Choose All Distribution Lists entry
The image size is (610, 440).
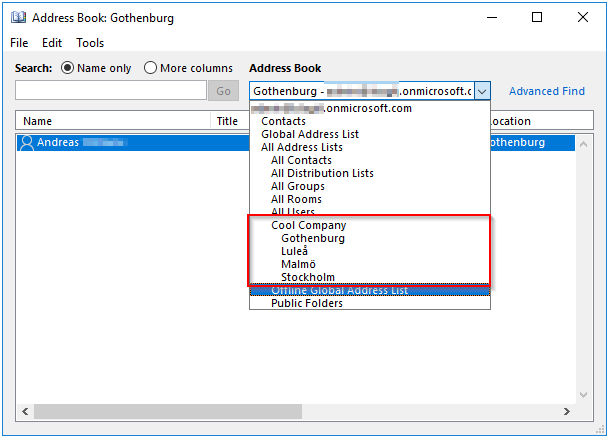pyautogui.click(x=322, y=173)
